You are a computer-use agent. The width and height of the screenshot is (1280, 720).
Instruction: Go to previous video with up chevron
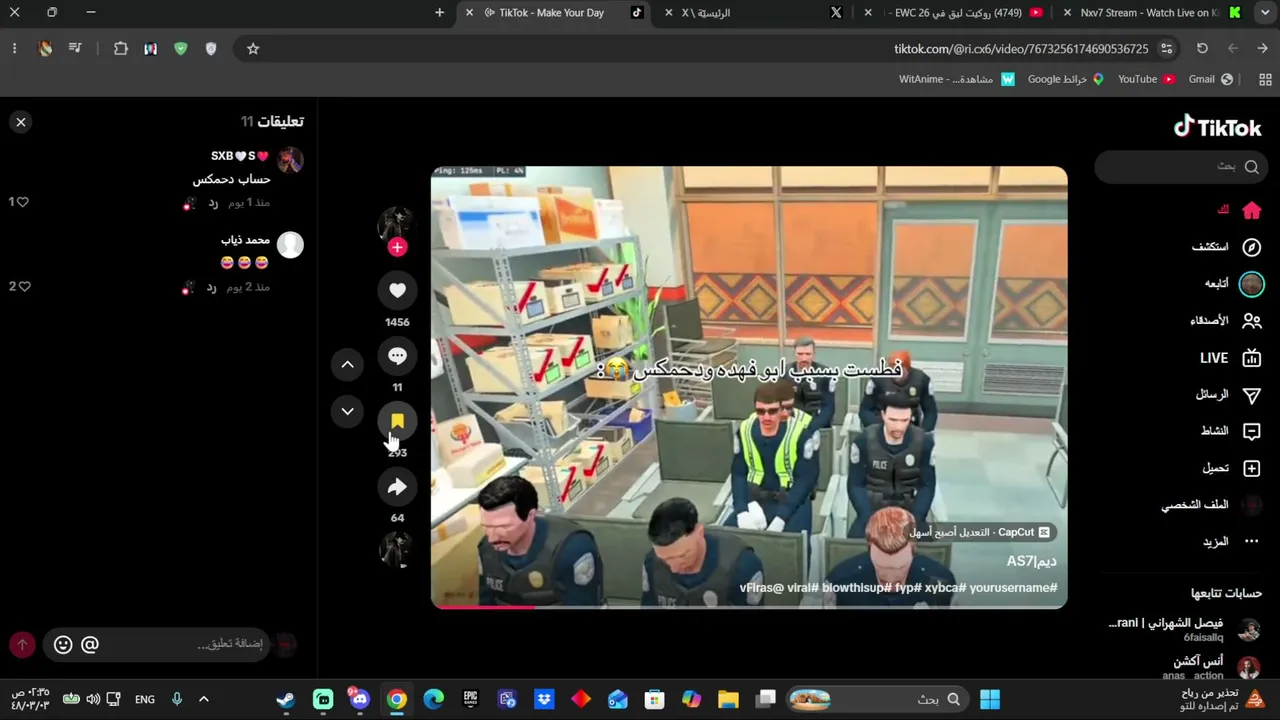[347, 365]
